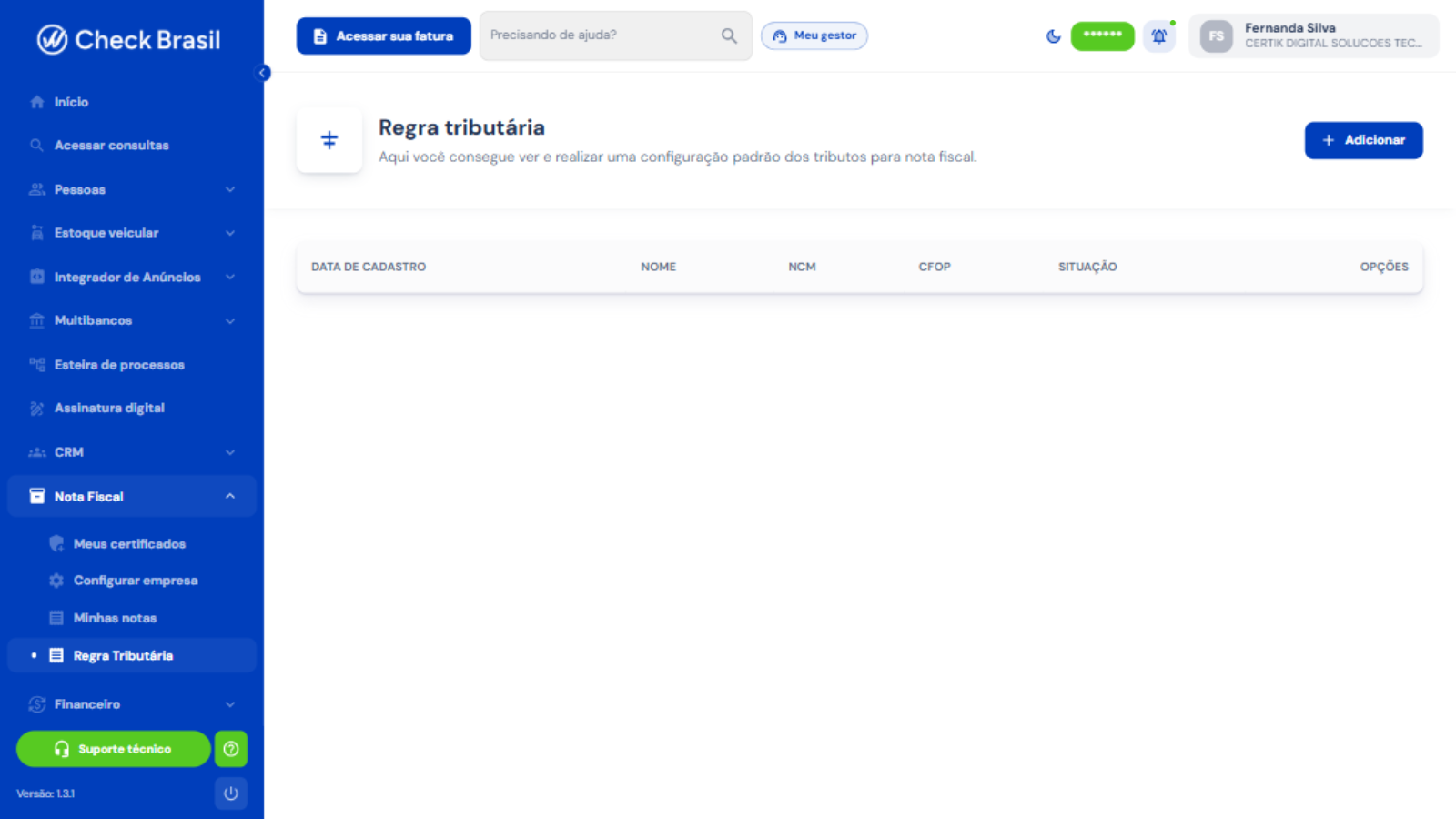The height and width of the screenshot is (819, 1456).
Task: Click the Nota Fiscal archive icon
Action: (37, 496)
